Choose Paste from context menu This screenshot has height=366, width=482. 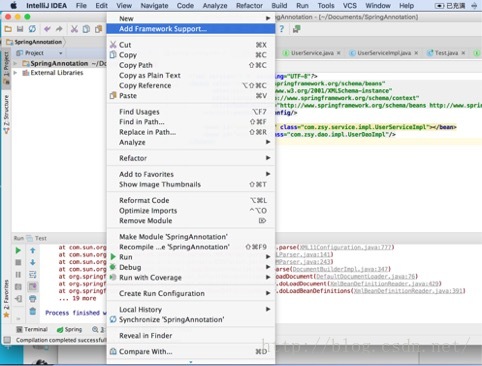point(191,96)
